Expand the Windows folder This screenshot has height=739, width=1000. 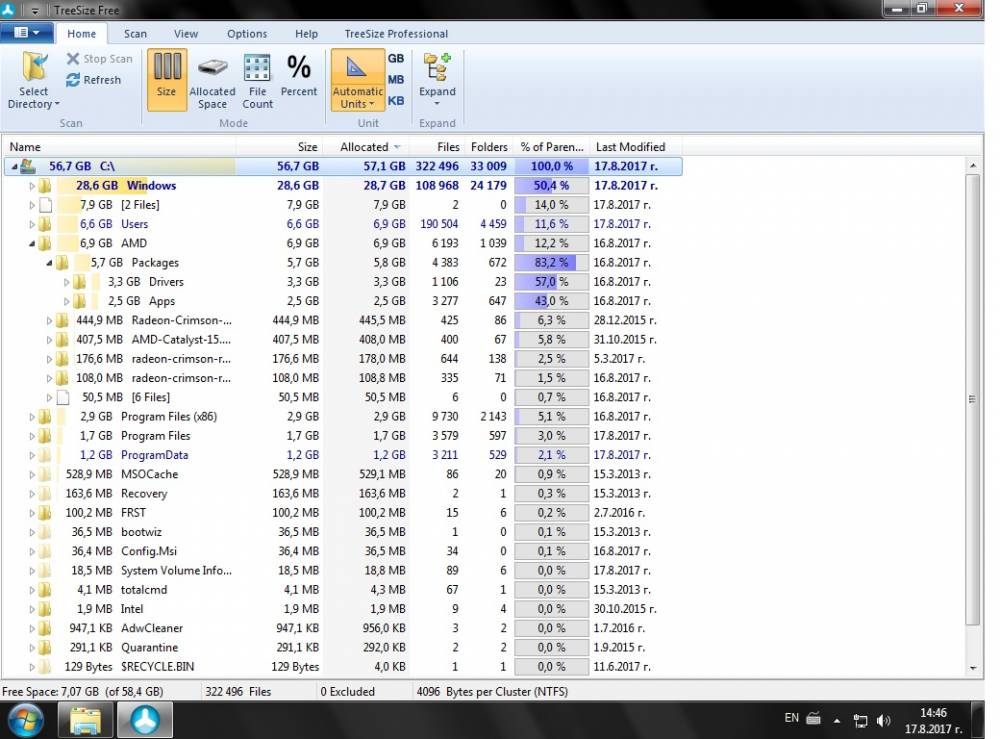(x=32, y=186)
